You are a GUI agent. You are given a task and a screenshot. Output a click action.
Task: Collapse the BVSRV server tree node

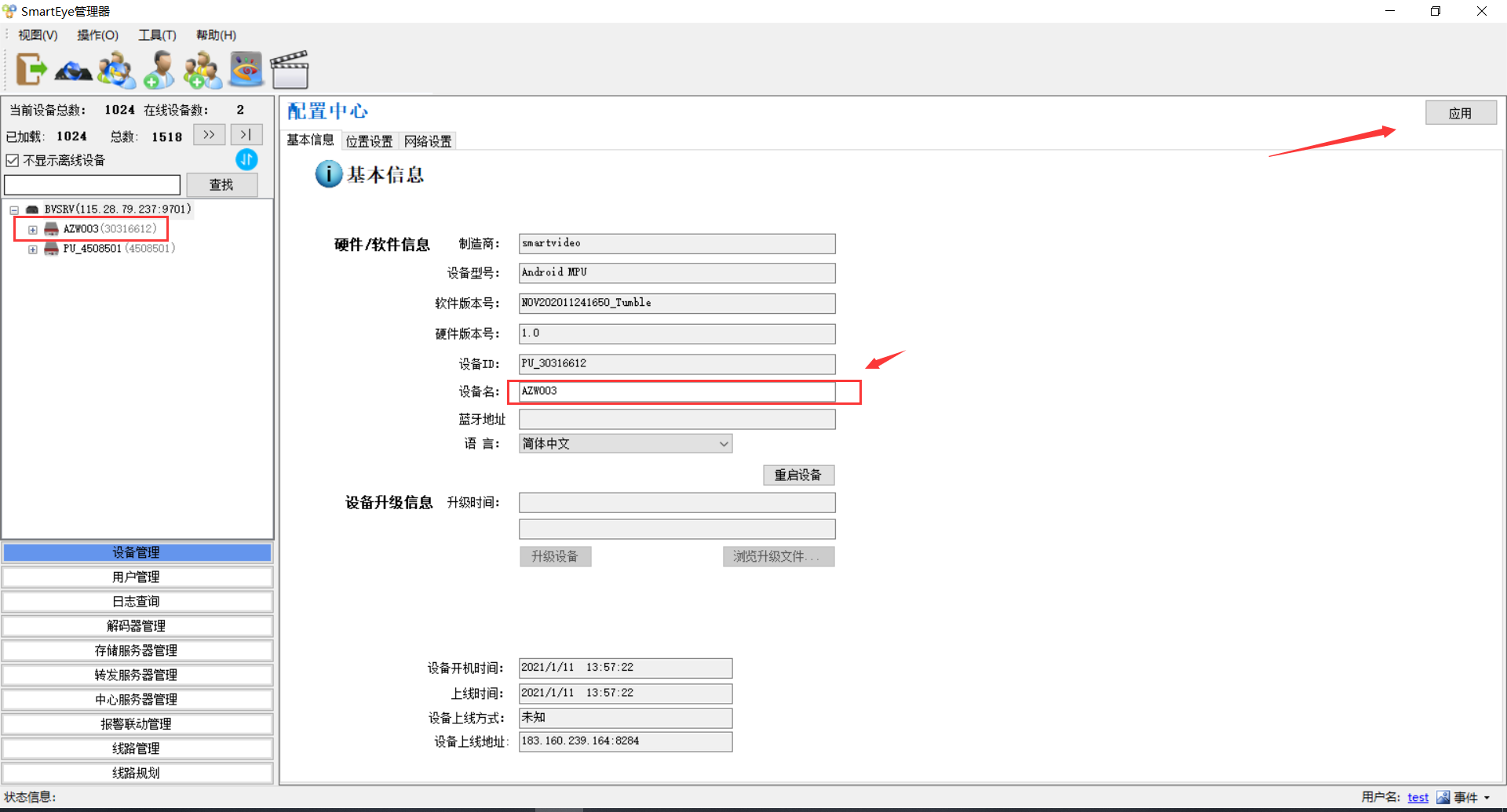(x=14, y=210)
